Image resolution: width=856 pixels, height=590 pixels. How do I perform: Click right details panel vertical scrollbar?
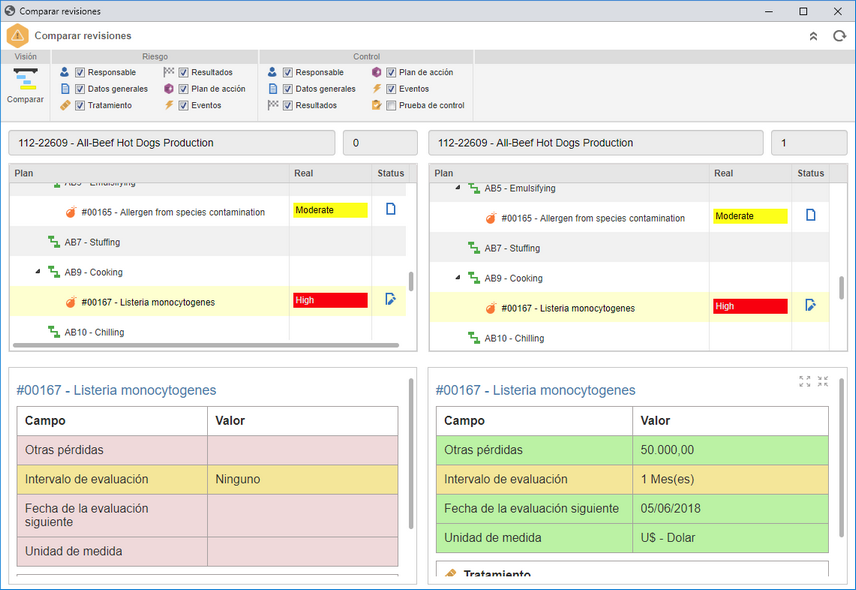click(x=841, y=458)
